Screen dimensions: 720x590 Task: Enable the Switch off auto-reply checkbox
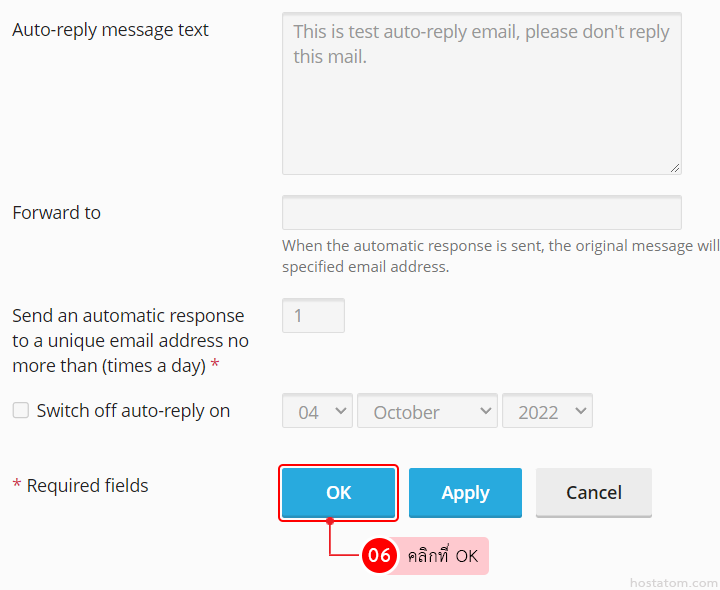[21, 410]
